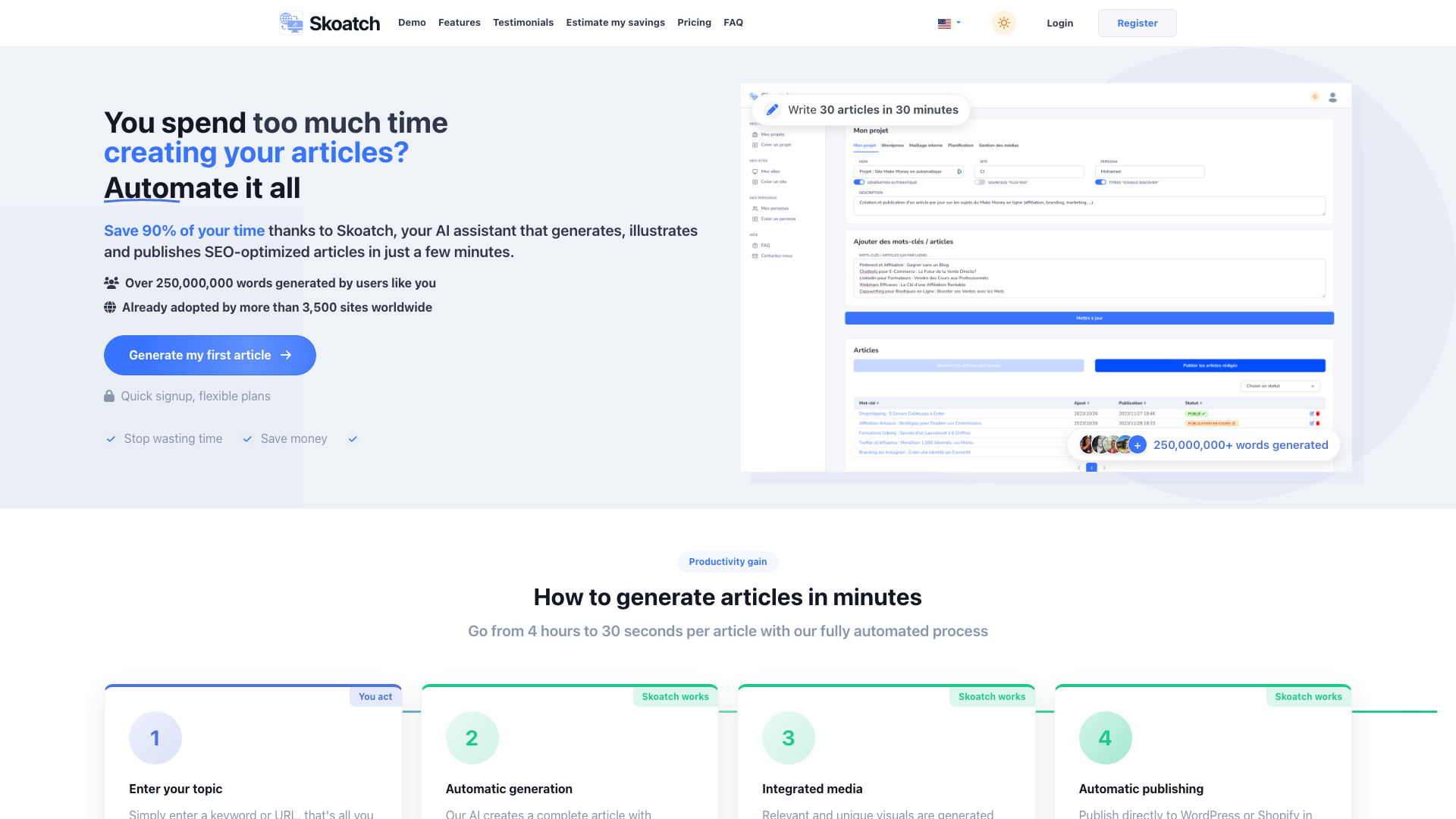
Task: Click the Mes projets sidebar icon in the demo
Action: coord(755,134)
